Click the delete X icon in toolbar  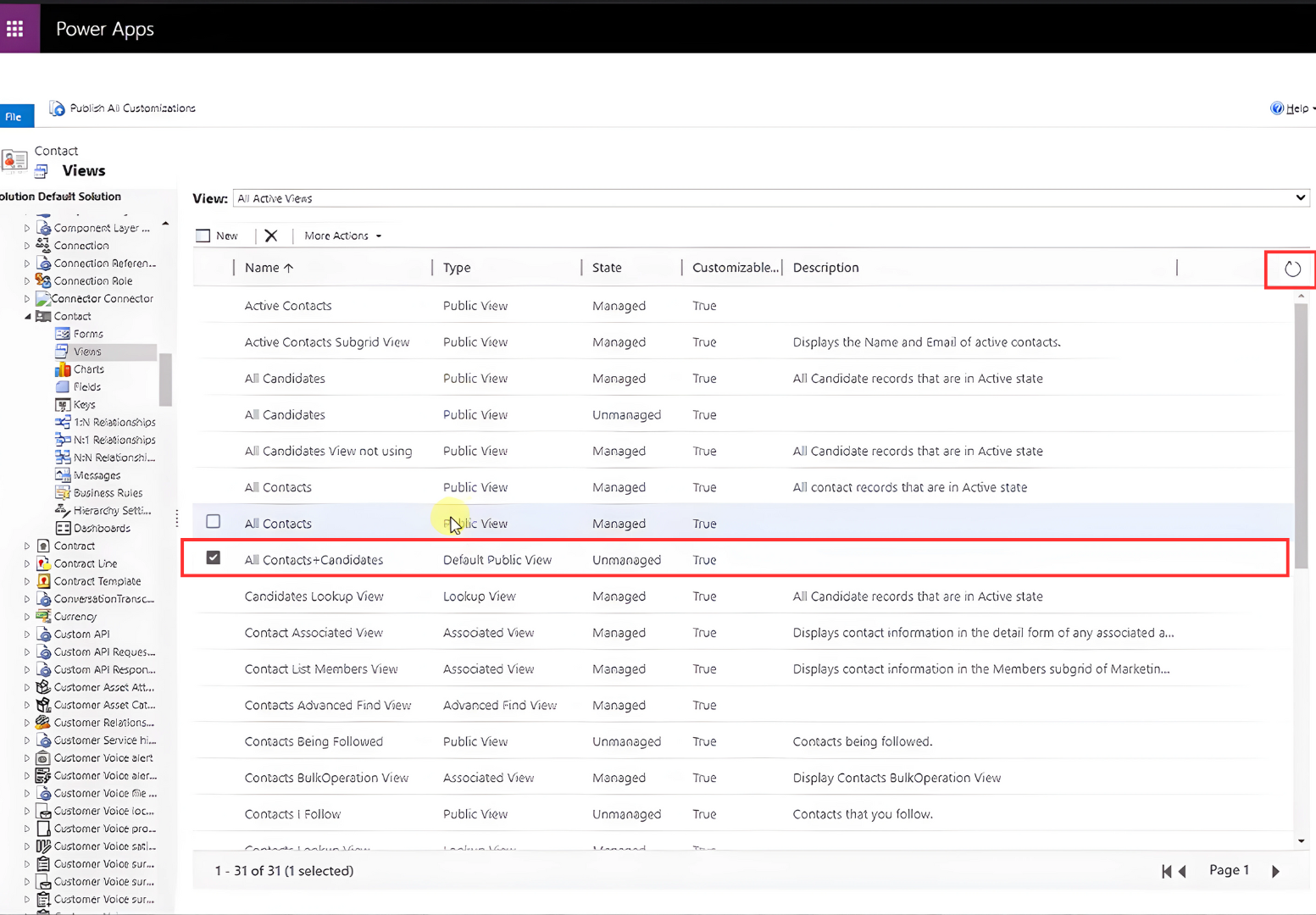[271, 236]
